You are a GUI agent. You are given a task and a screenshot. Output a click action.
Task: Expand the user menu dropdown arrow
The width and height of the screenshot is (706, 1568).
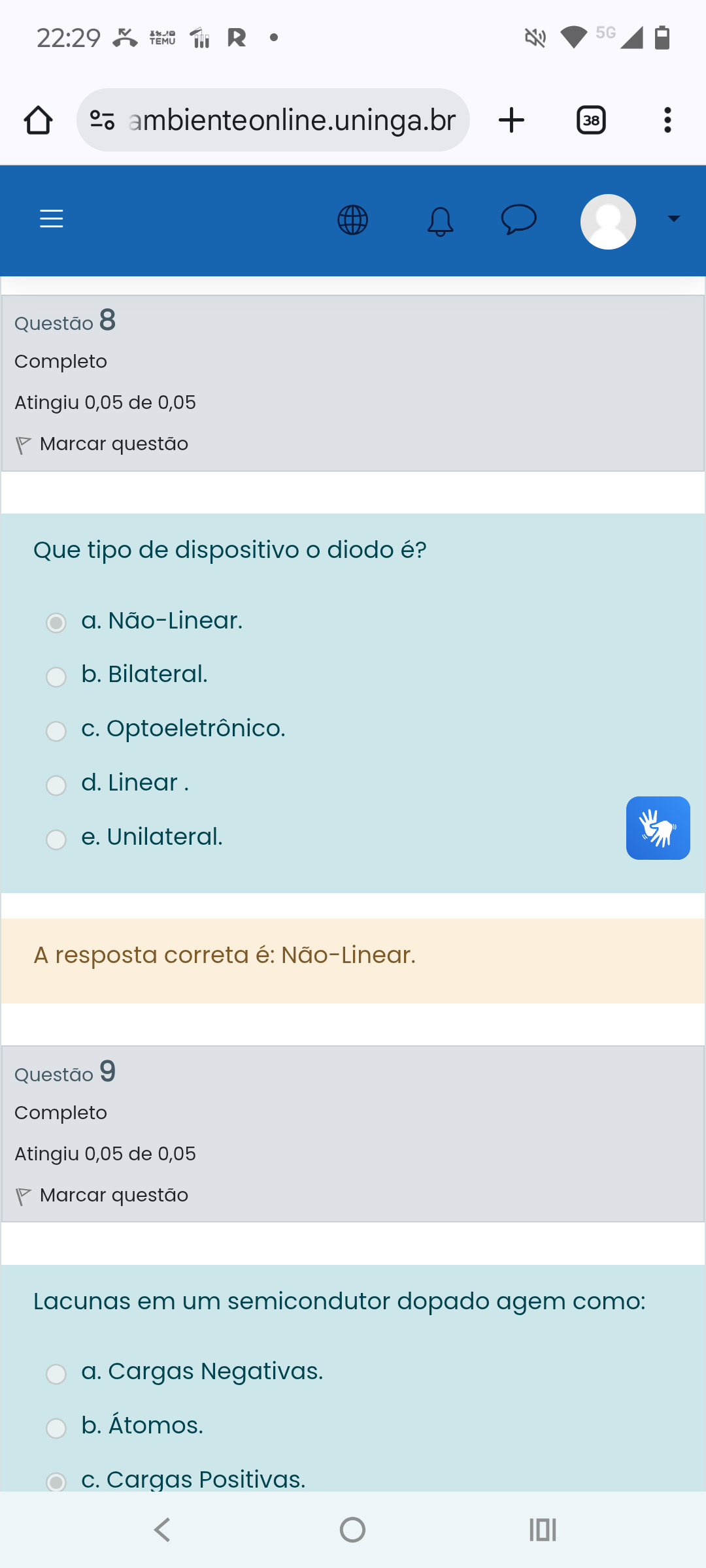point(673,219)
